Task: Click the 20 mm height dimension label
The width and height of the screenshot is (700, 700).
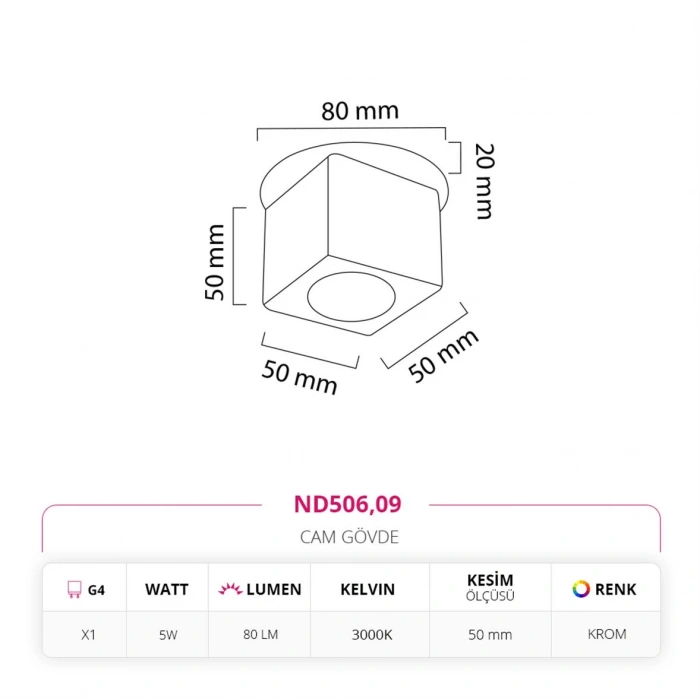Action: point(483,182)
